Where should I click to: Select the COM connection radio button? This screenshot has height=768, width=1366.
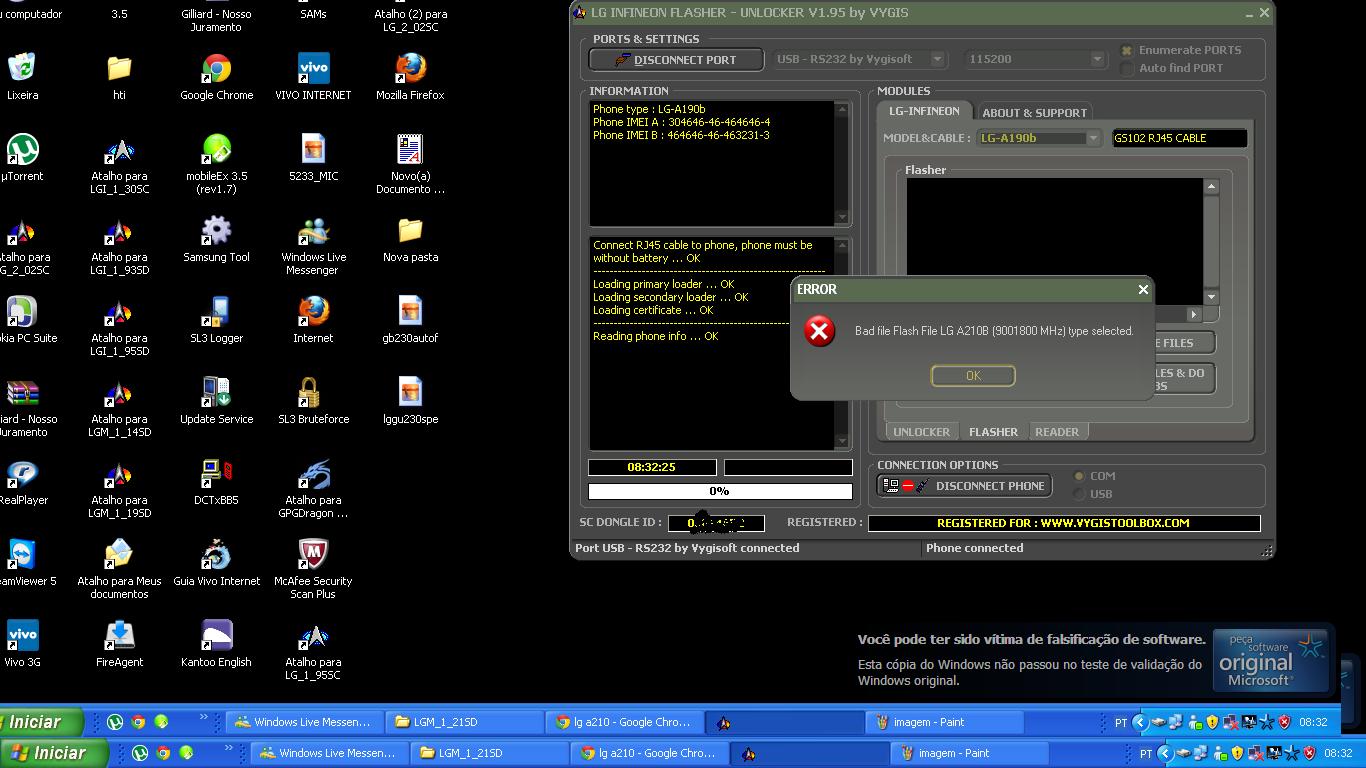click(1079, 476)
